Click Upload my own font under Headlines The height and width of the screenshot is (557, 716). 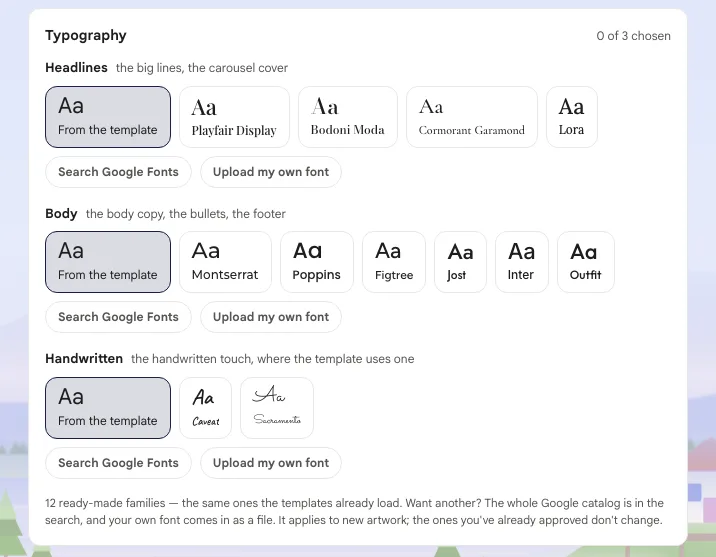pos(271,172)
